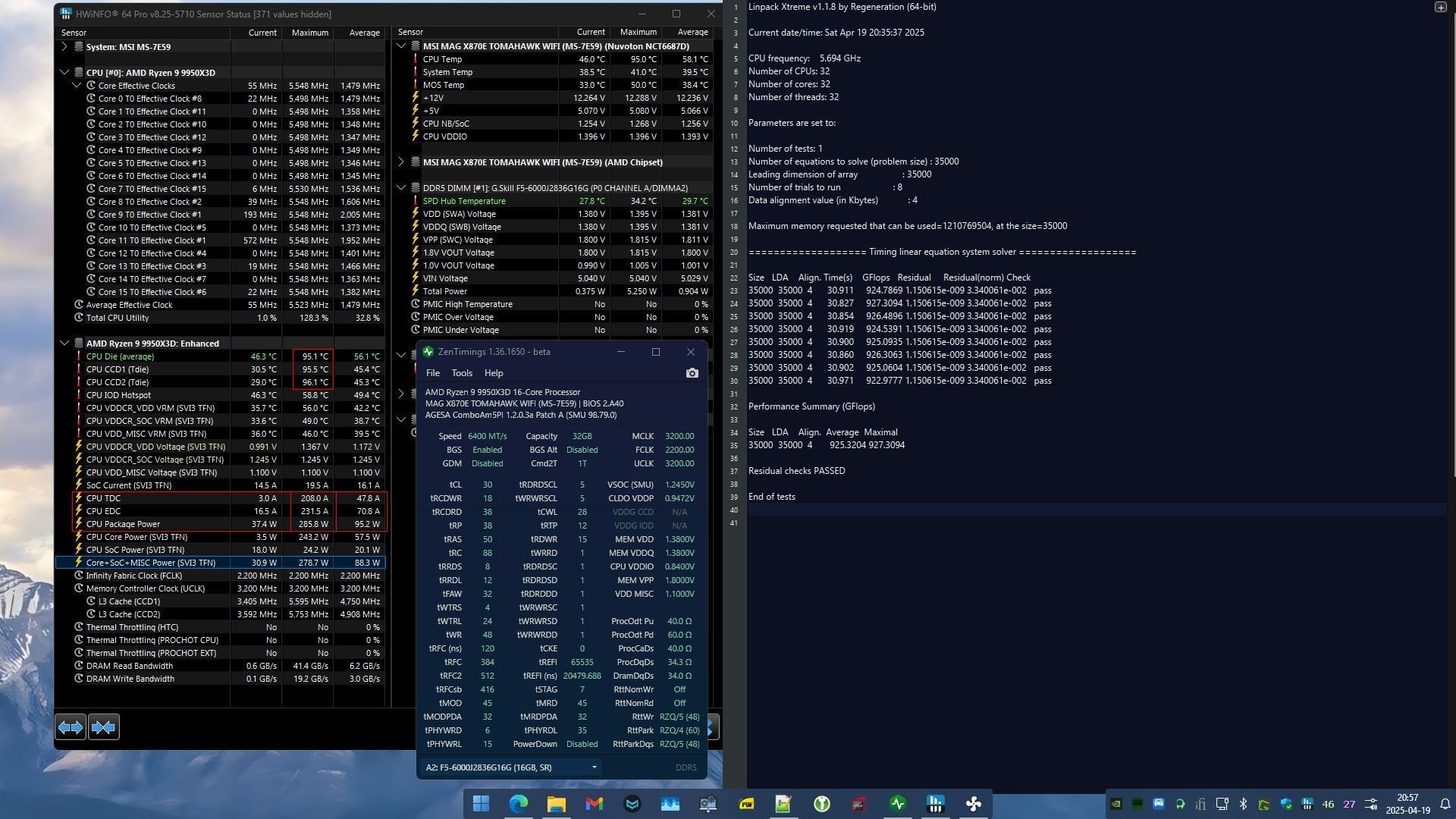Screen dimensions: 1456x819
Task: Click the Bluetooth icon in the system tray
Action: point(1242,804)
